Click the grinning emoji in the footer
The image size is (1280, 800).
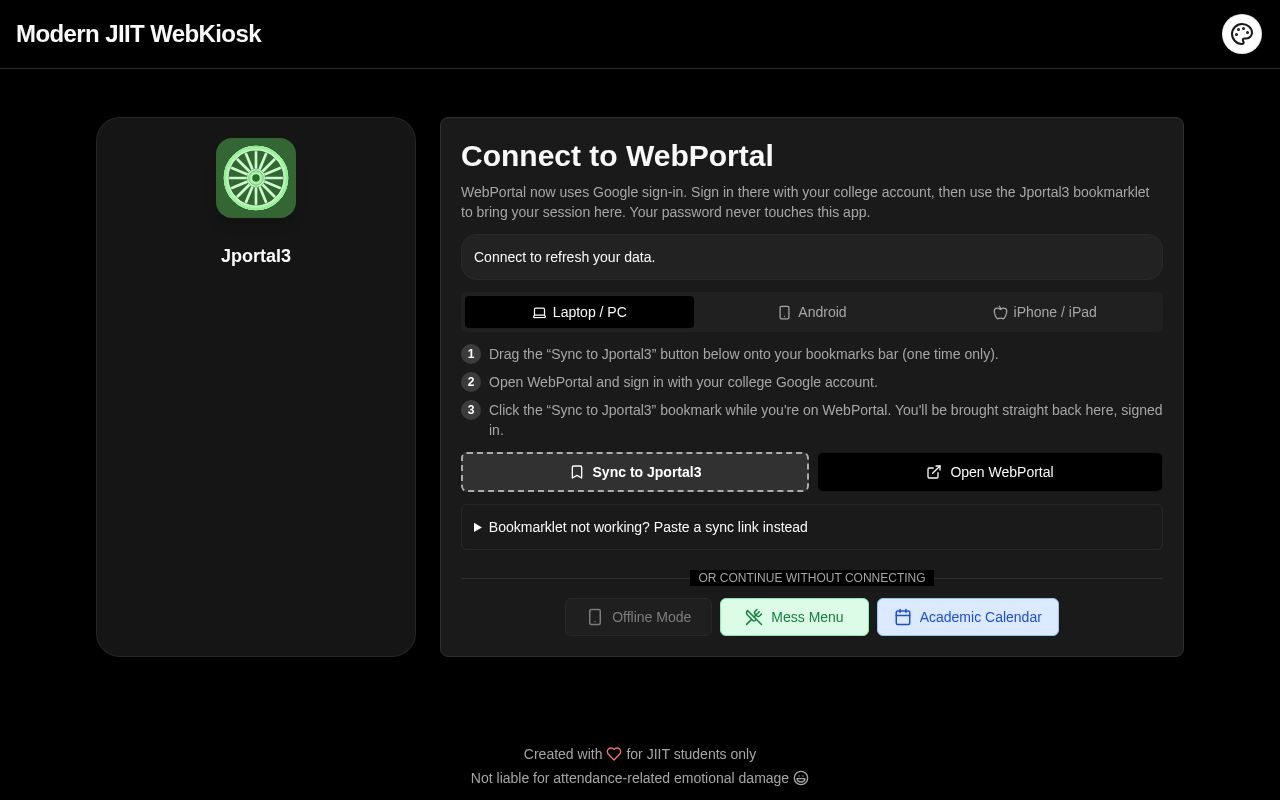coord(801,778)
